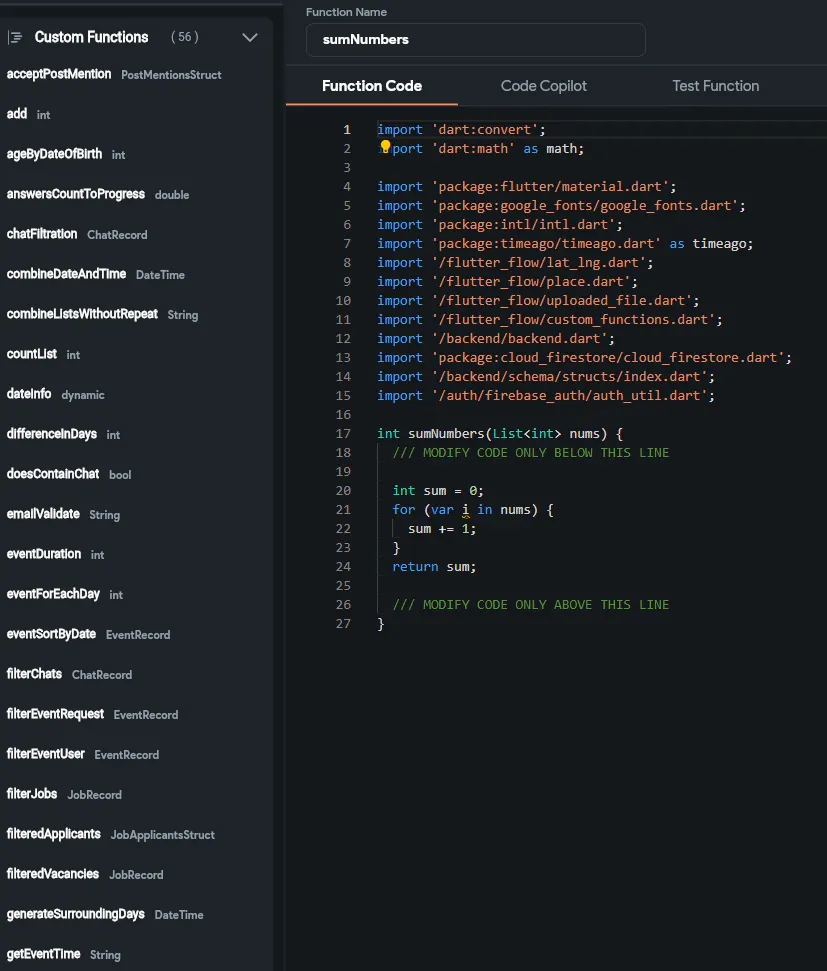
Task: Collapse the Custom Functions section chevron
Action: coord(250,38)
